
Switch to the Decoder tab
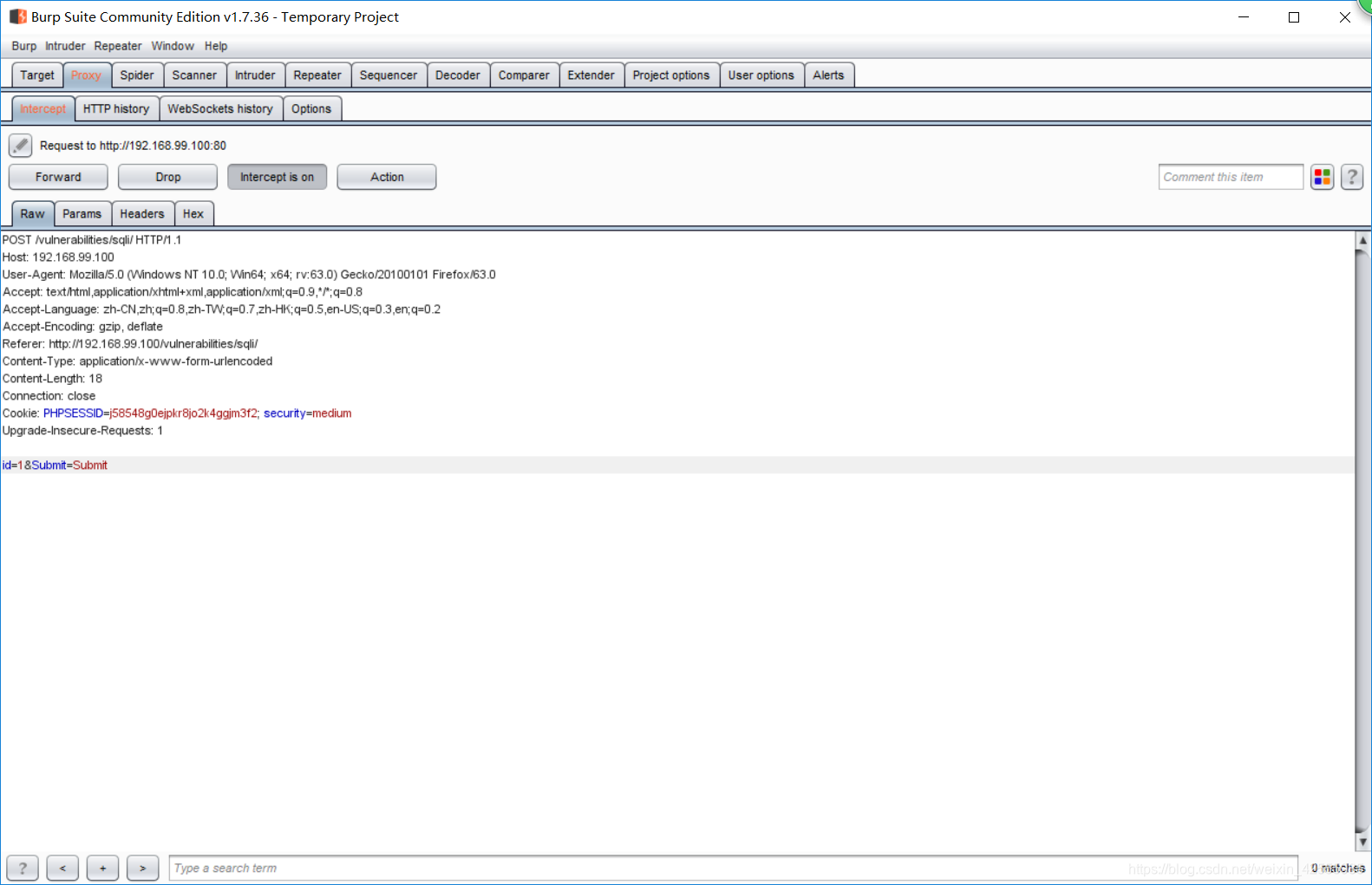(x=458, y=75)
